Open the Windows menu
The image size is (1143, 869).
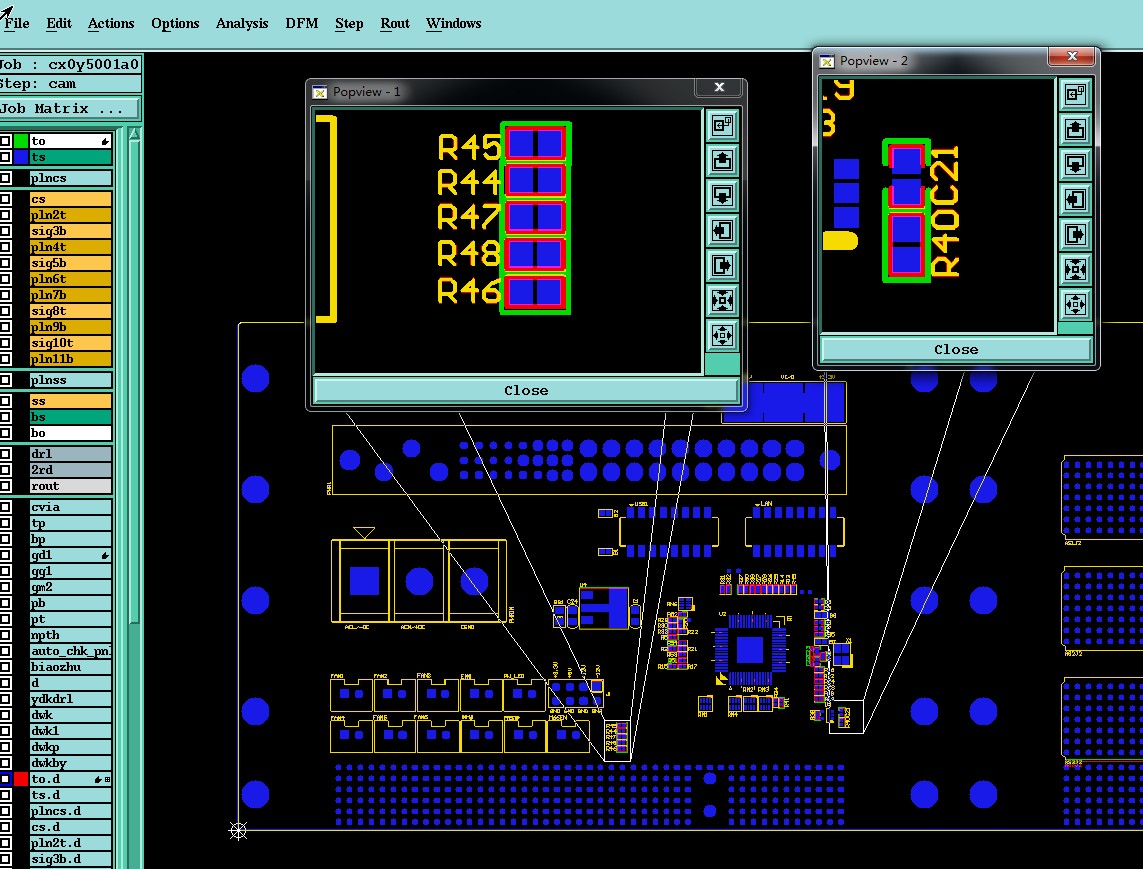pyautogui.click(x=453, y=23)
